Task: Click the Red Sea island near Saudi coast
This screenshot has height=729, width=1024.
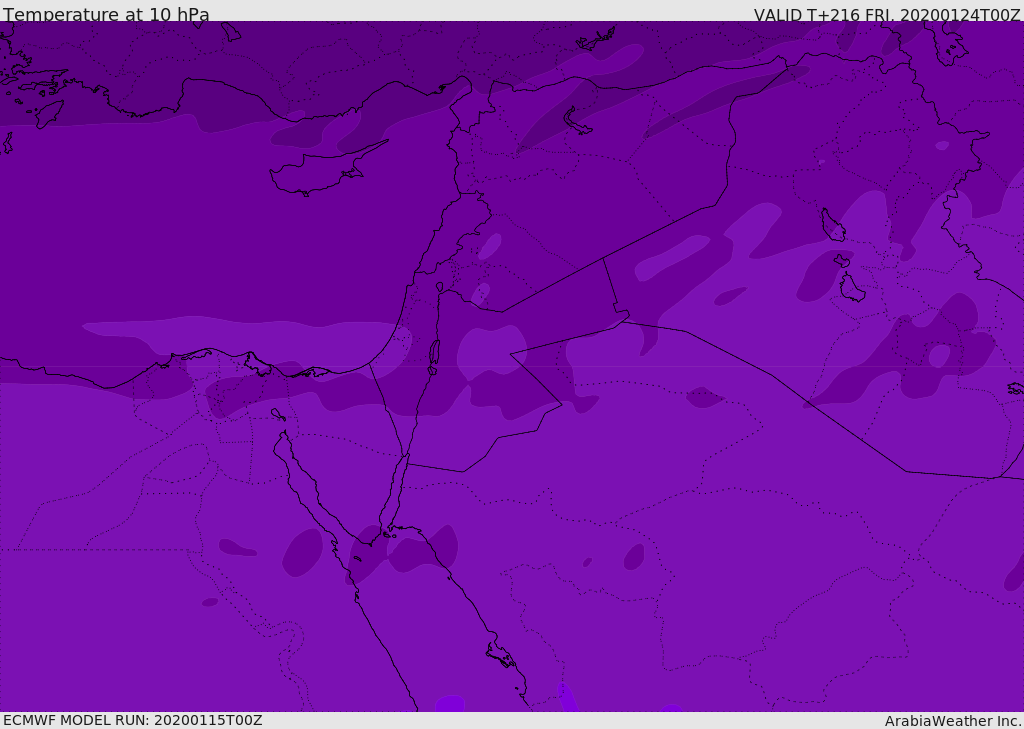Action: pyautogui.click(x=501, y=655)
